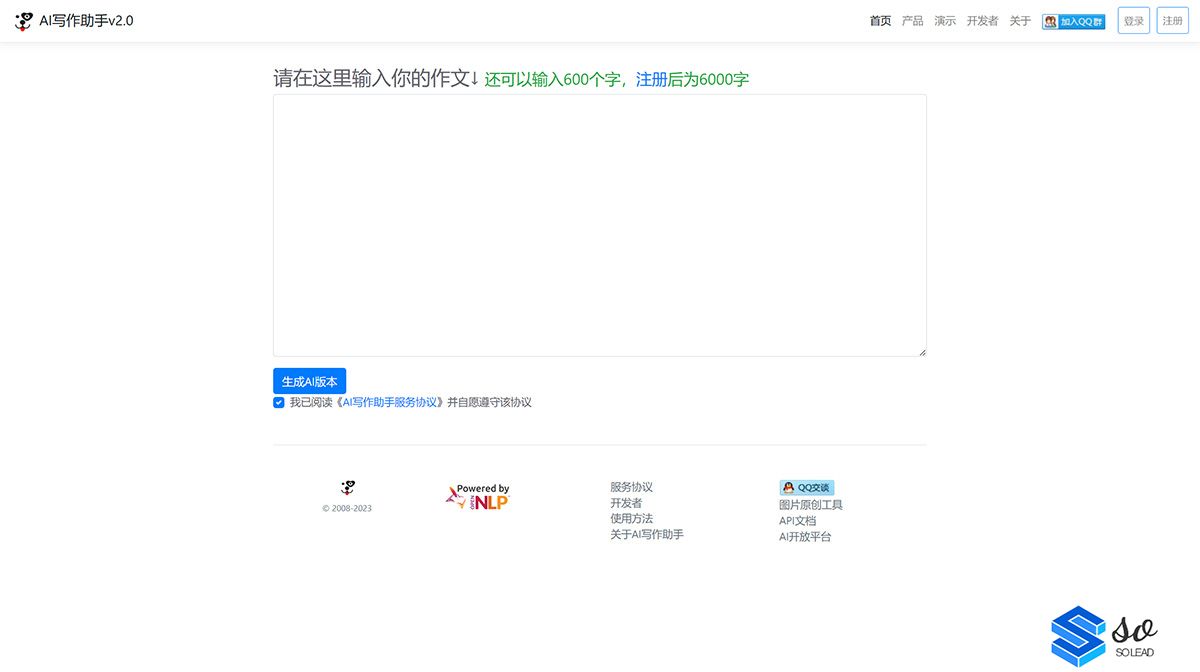1200x672 pixels.
Task: Click the textarea resize handle corner
Action: 922,352
